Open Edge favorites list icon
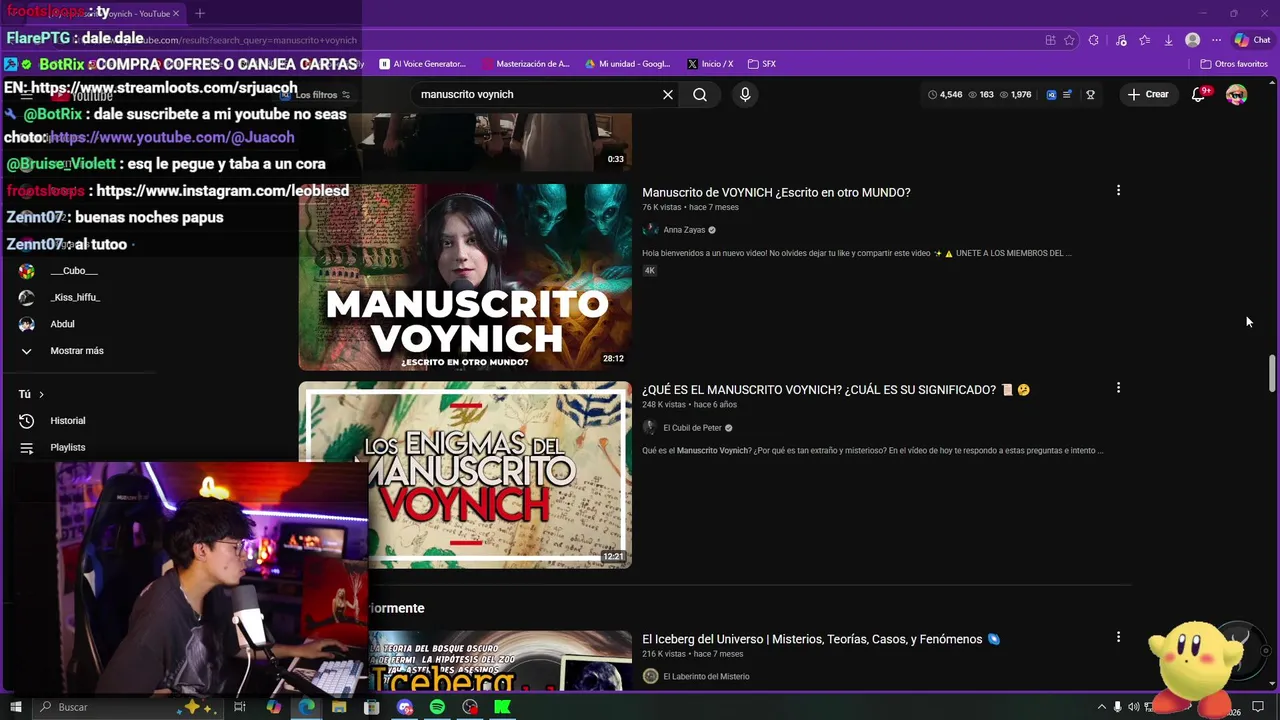The width and height of the screenshot is (1280, 720). [x=1144, y=40]
